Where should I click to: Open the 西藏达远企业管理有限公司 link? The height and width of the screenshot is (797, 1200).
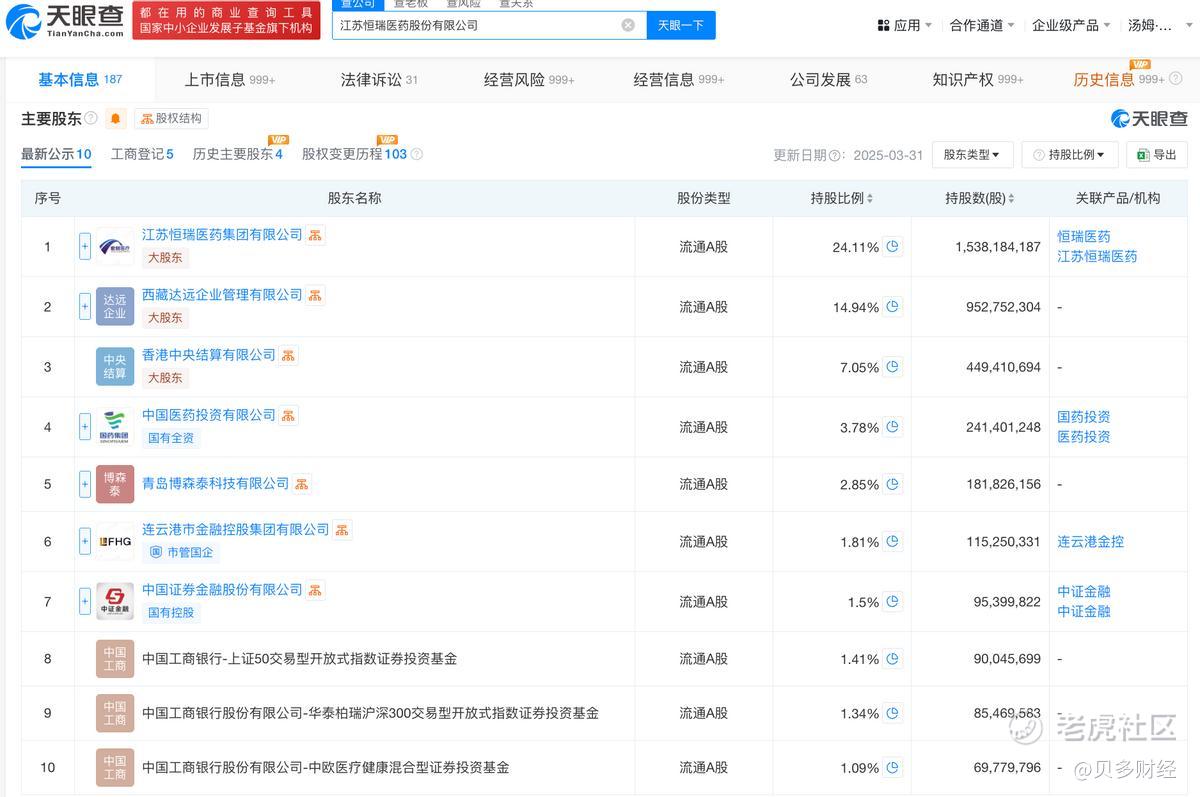pyautogui.click(x=222, y=295)
